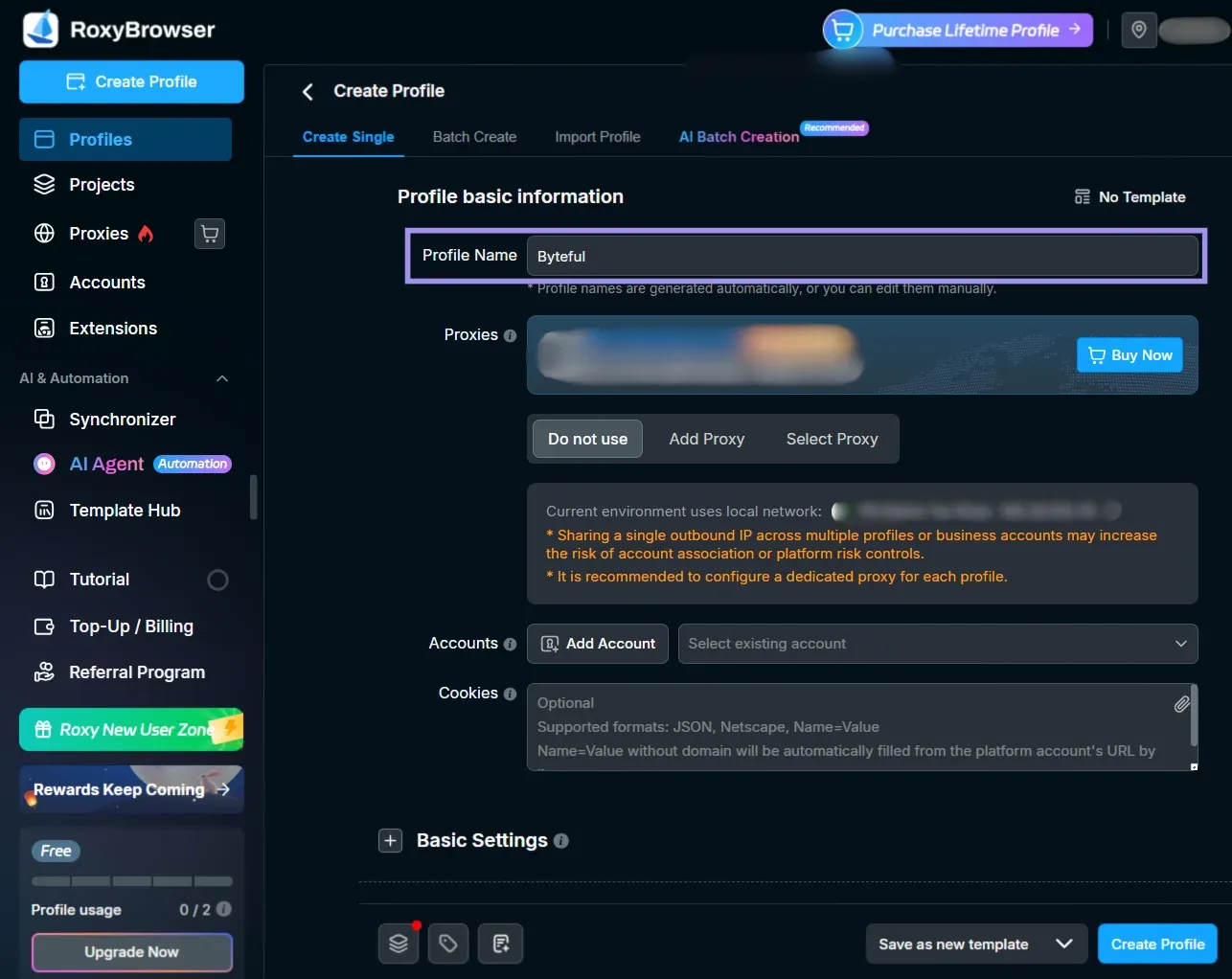Click the Basic Settings info icon
Viewport: 1232px width, 979px height.
(561, 841)
